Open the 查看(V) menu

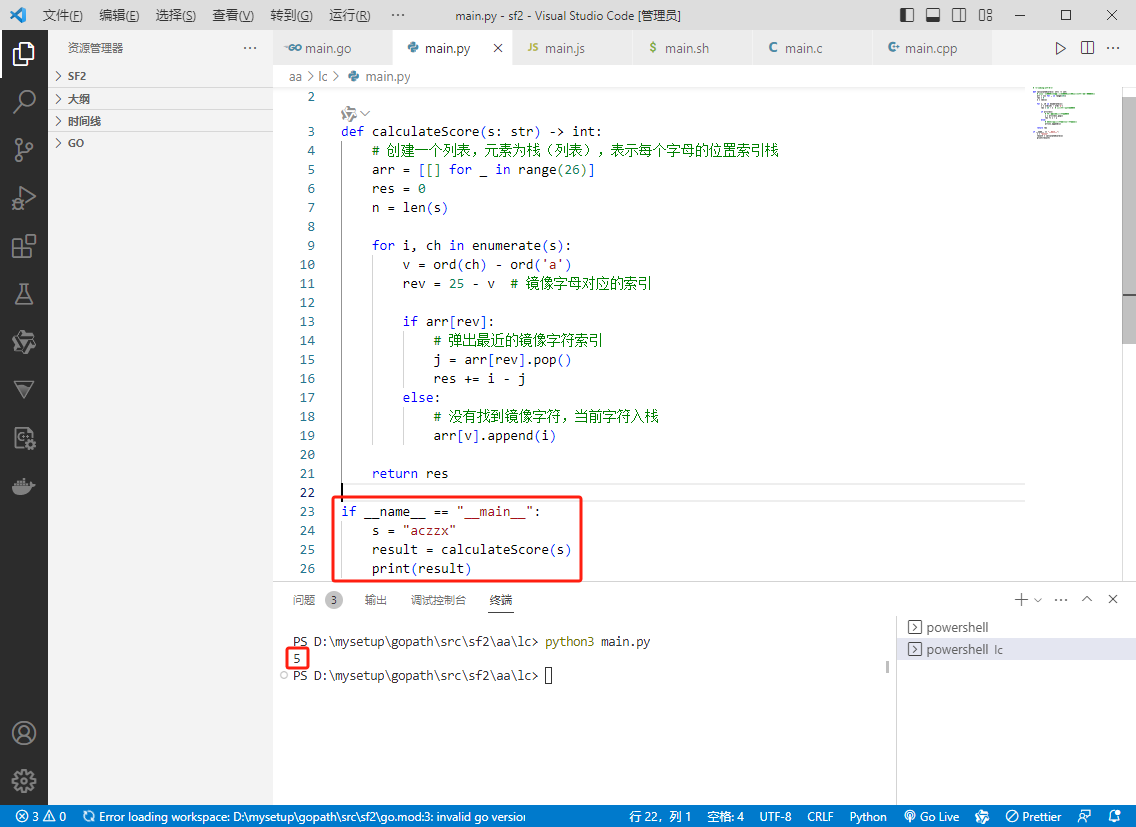click(x=233, y=15)
